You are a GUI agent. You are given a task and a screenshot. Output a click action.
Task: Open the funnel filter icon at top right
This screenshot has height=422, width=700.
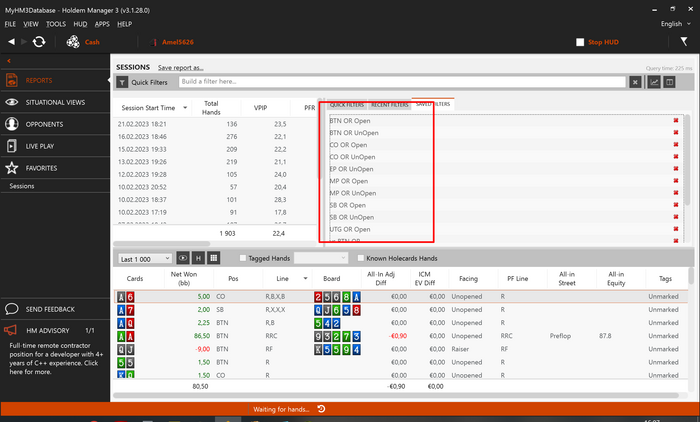[683, 42]
